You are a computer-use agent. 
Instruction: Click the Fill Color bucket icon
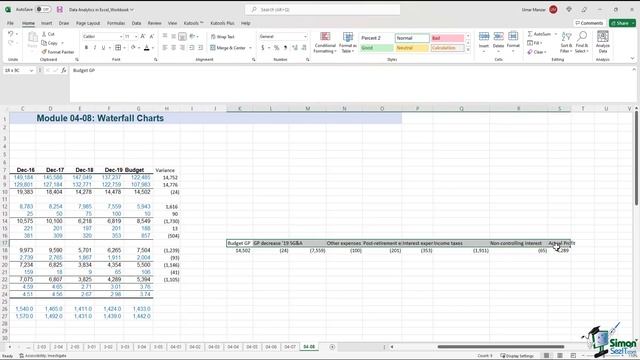(133, 48)
